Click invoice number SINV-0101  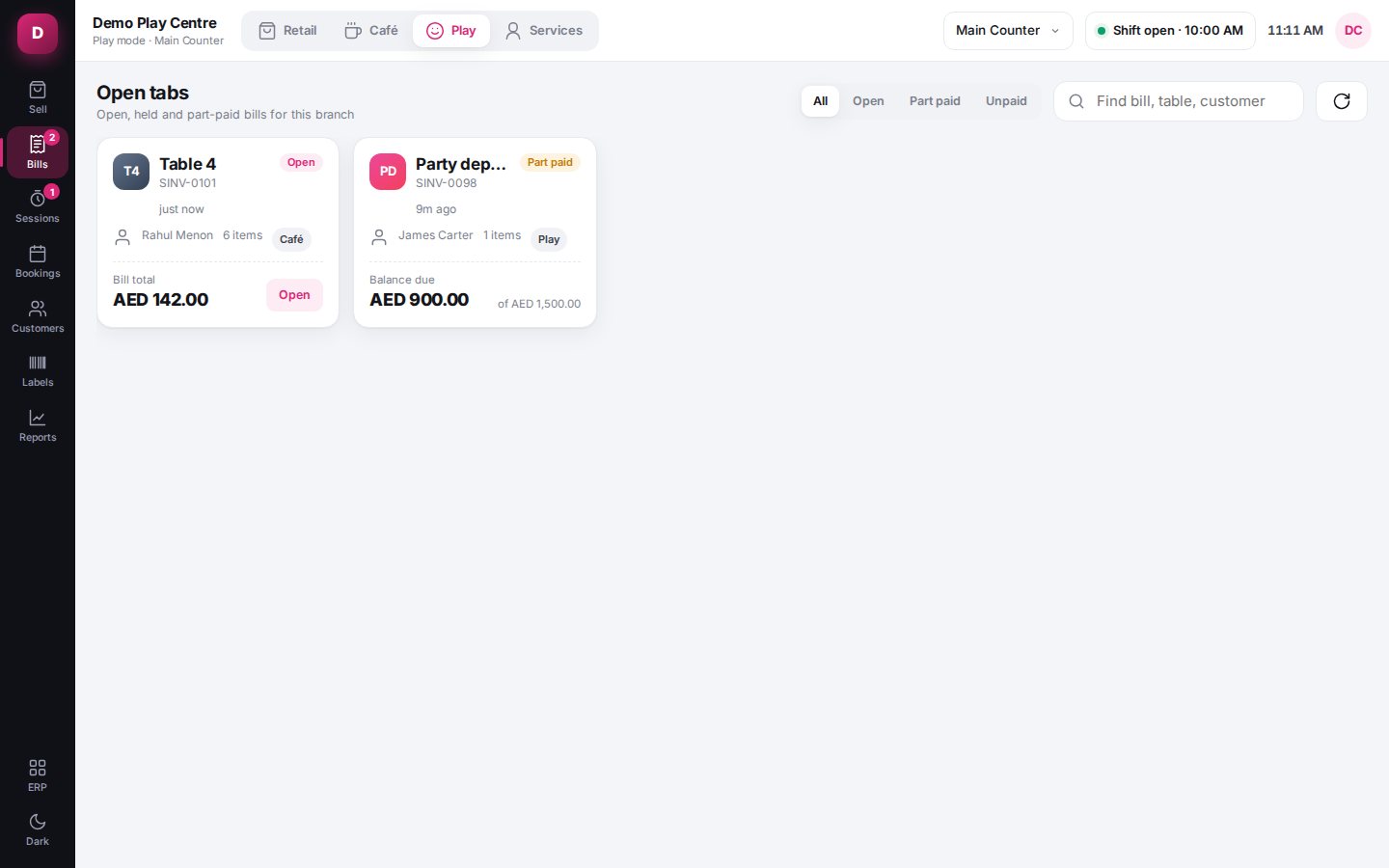pos(188,183)
